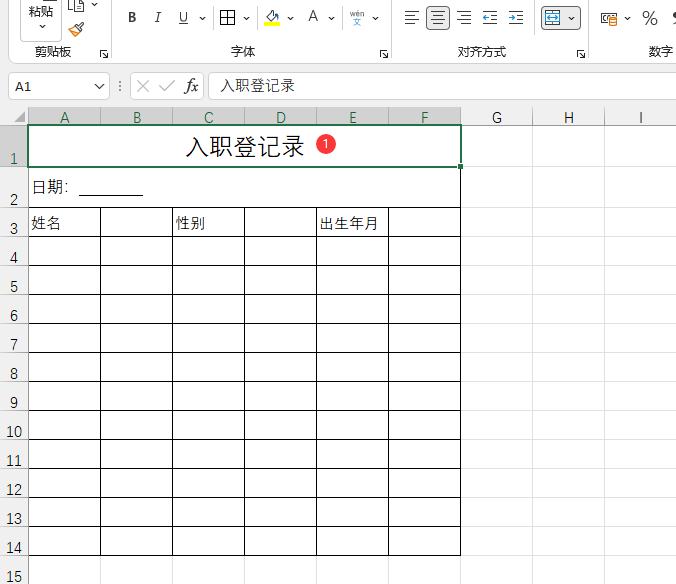
Task: Apply yellow fill color bucket
Action: (x=272, y=18)
